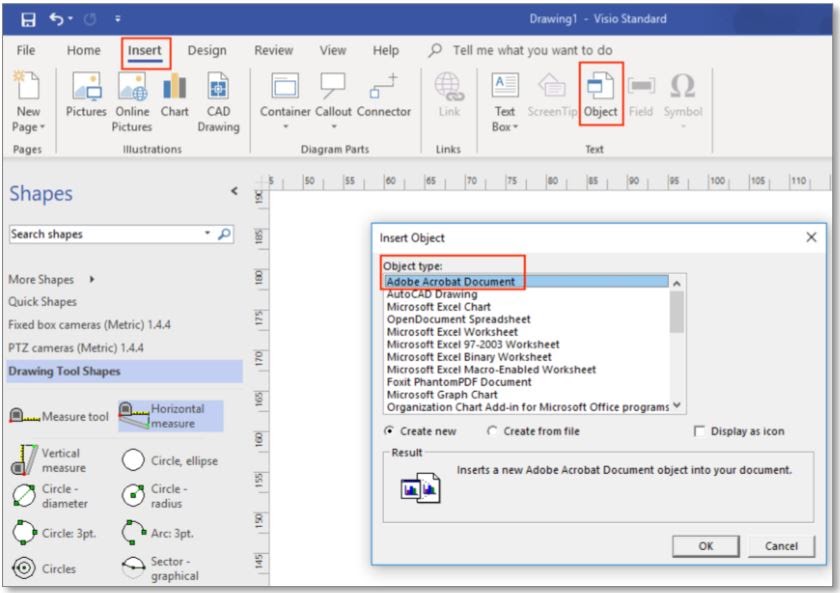The image size is (840, 593).
Task: Open the Quick Shapes stencil
Action: pos(42,302)
